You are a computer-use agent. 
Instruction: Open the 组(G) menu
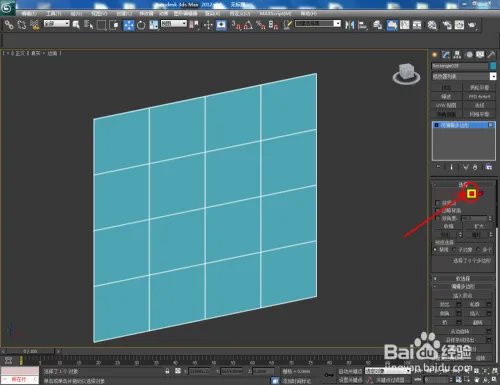pos(76,13)
